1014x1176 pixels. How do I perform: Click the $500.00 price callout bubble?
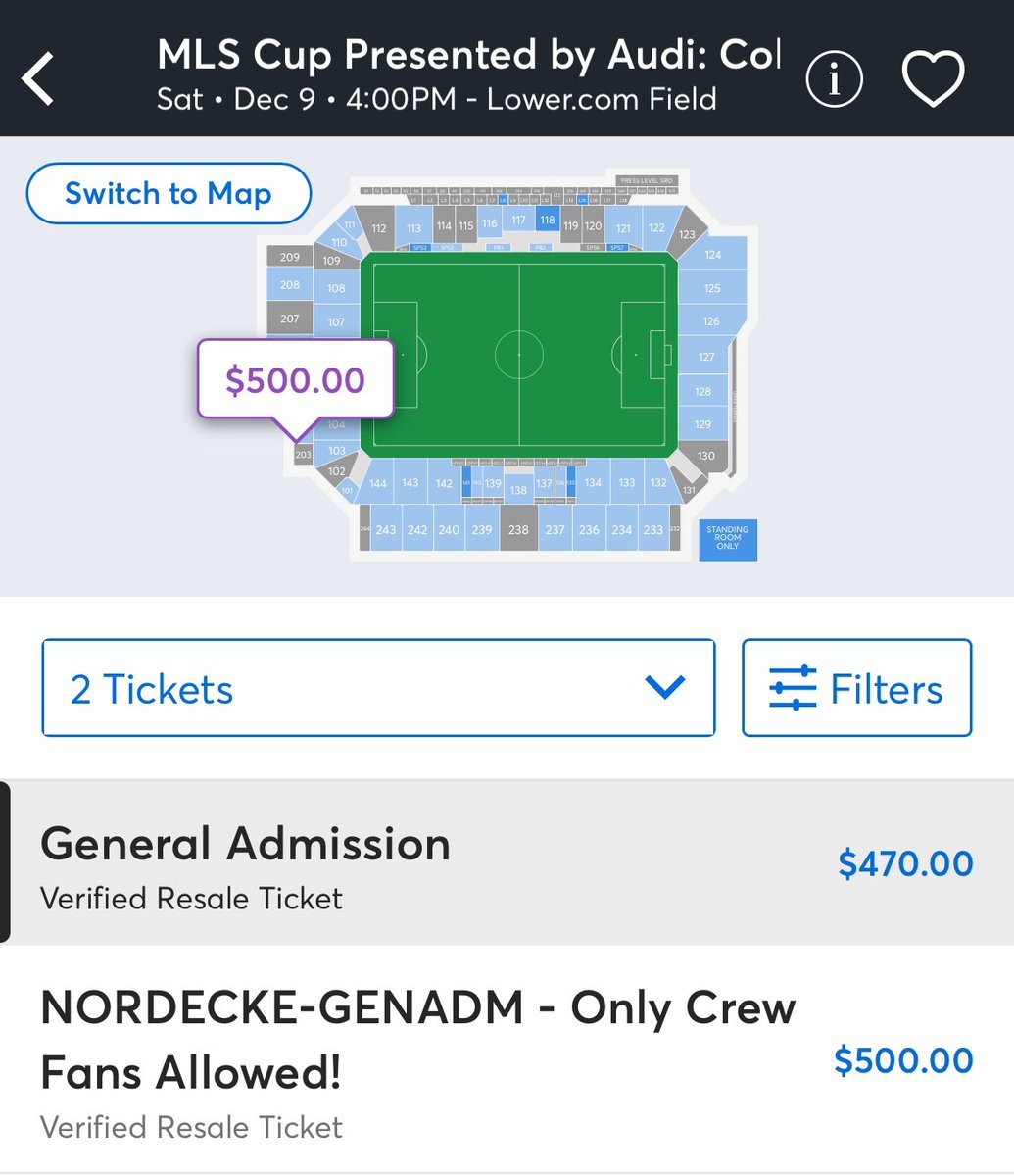click(x=295, y=379)
